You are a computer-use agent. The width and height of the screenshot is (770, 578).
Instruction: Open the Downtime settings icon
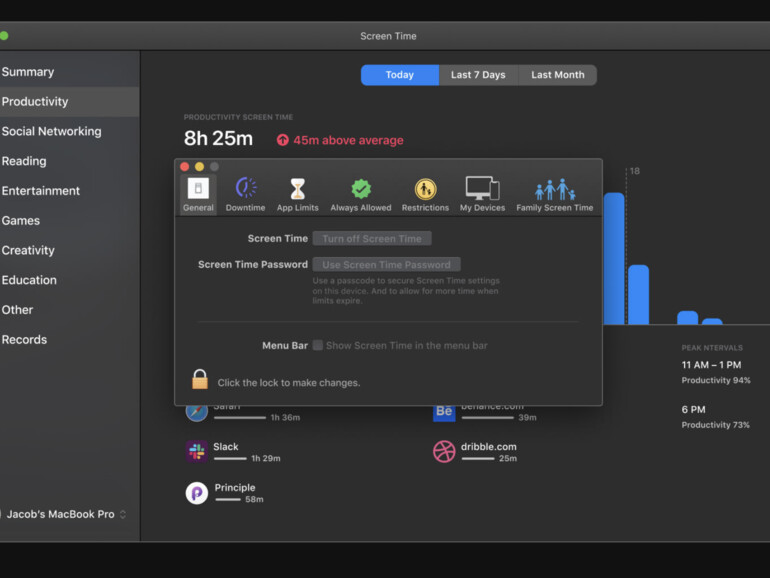pos(246,188)
